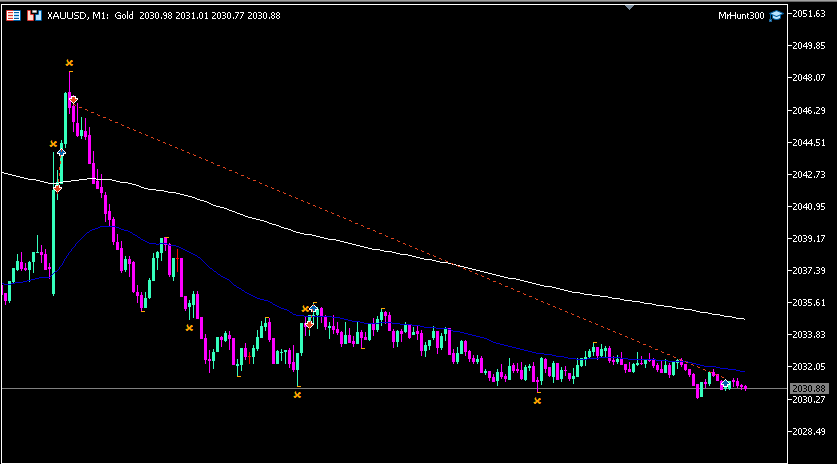
Task: Click the 2032.05 price scale label
Action: pyautogui.click(x=809, y=367)
